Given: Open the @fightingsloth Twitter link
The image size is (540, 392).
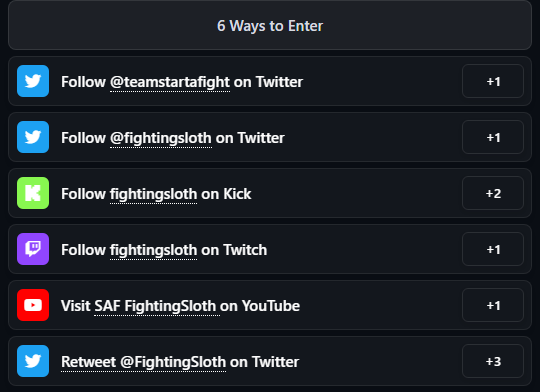Looking at the screenshot, I should pos(161,138).
